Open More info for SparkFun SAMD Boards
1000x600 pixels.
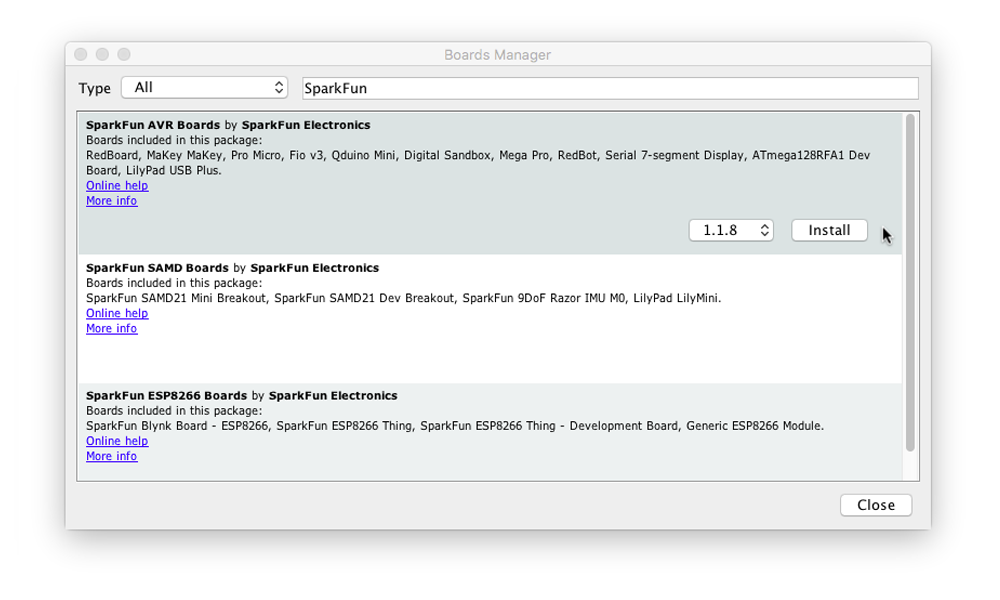(112, 328)
